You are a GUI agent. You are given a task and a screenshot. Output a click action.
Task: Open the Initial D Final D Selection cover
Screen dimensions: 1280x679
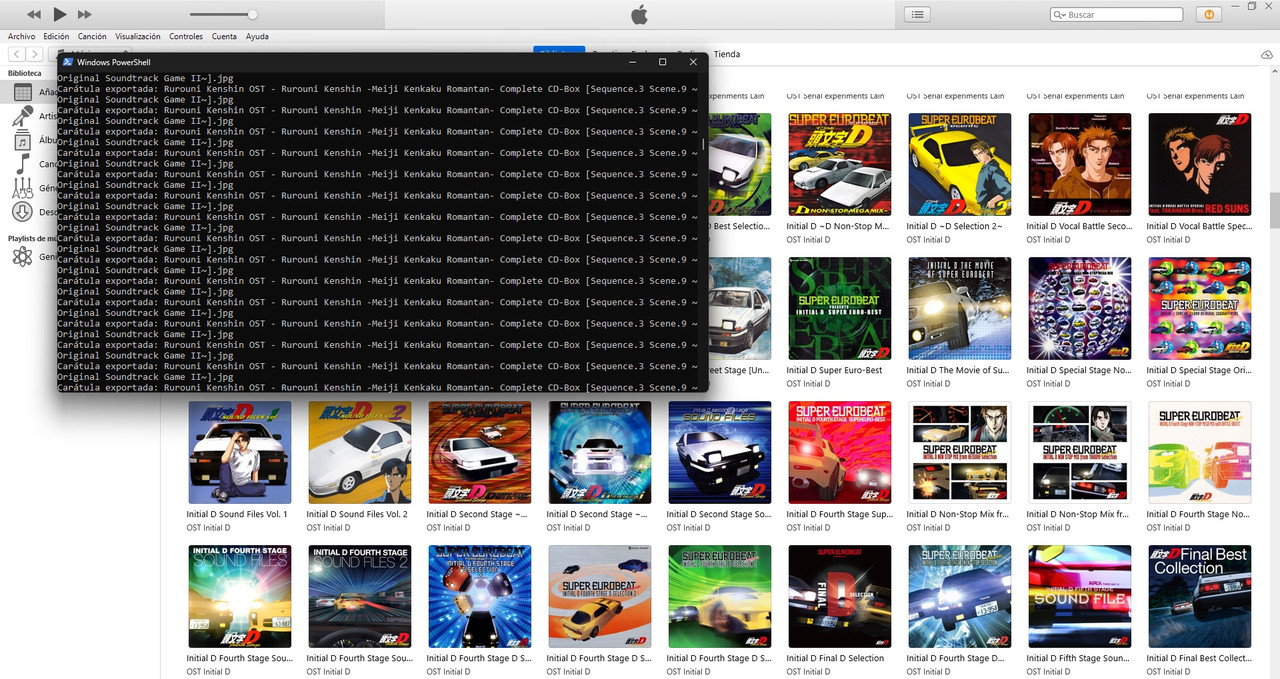click(x=839, y=596)
